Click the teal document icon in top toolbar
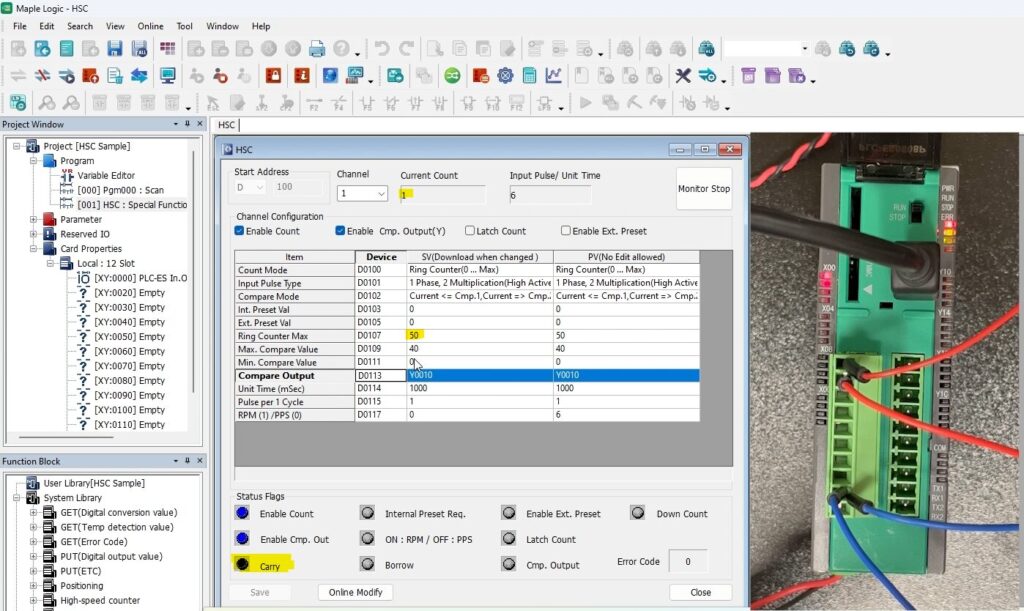 [67, 48]
